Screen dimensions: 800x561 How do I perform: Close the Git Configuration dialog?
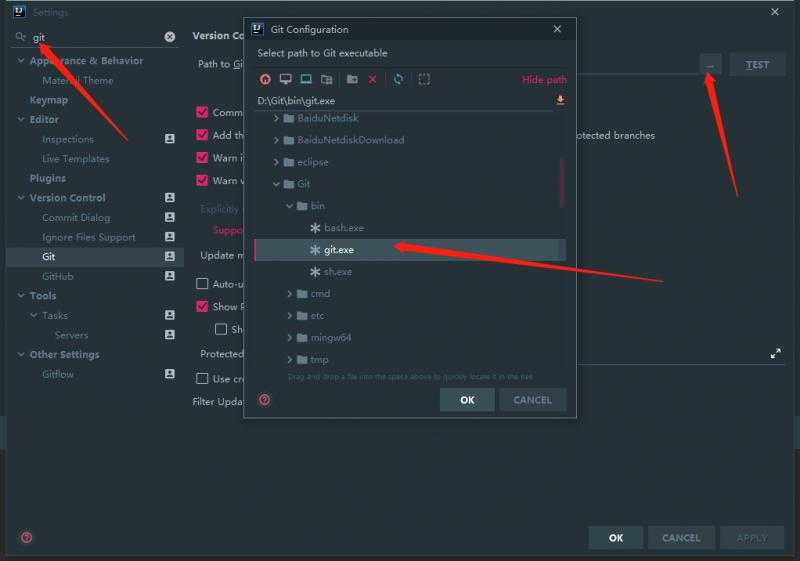(557, 29)
